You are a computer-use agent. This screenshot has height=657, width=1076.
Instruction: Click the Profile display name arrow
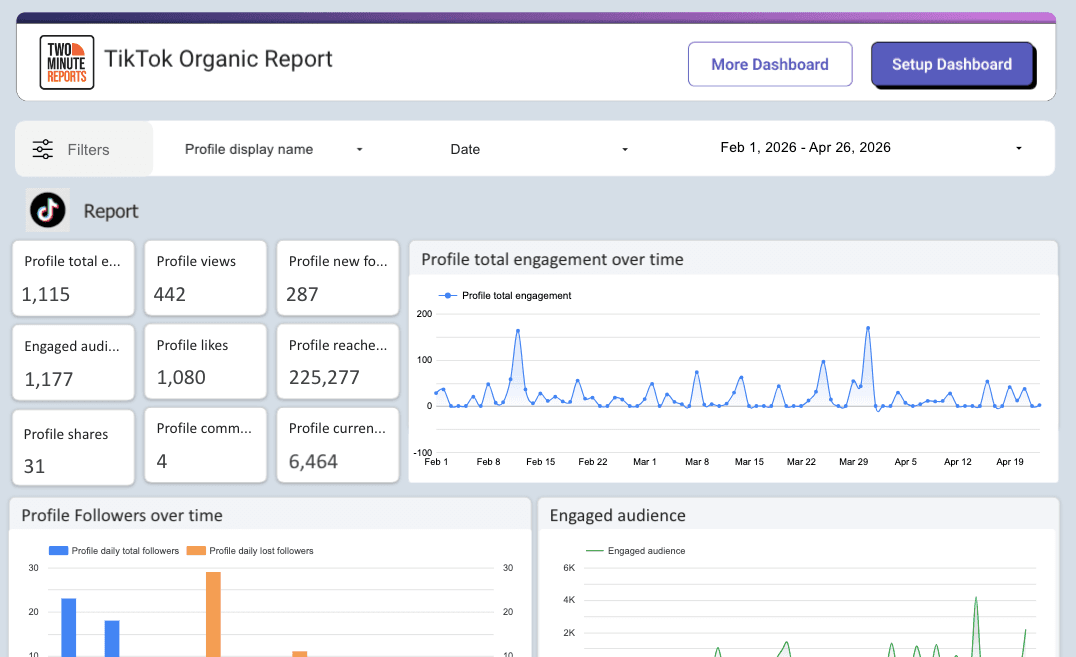(359, 150)
